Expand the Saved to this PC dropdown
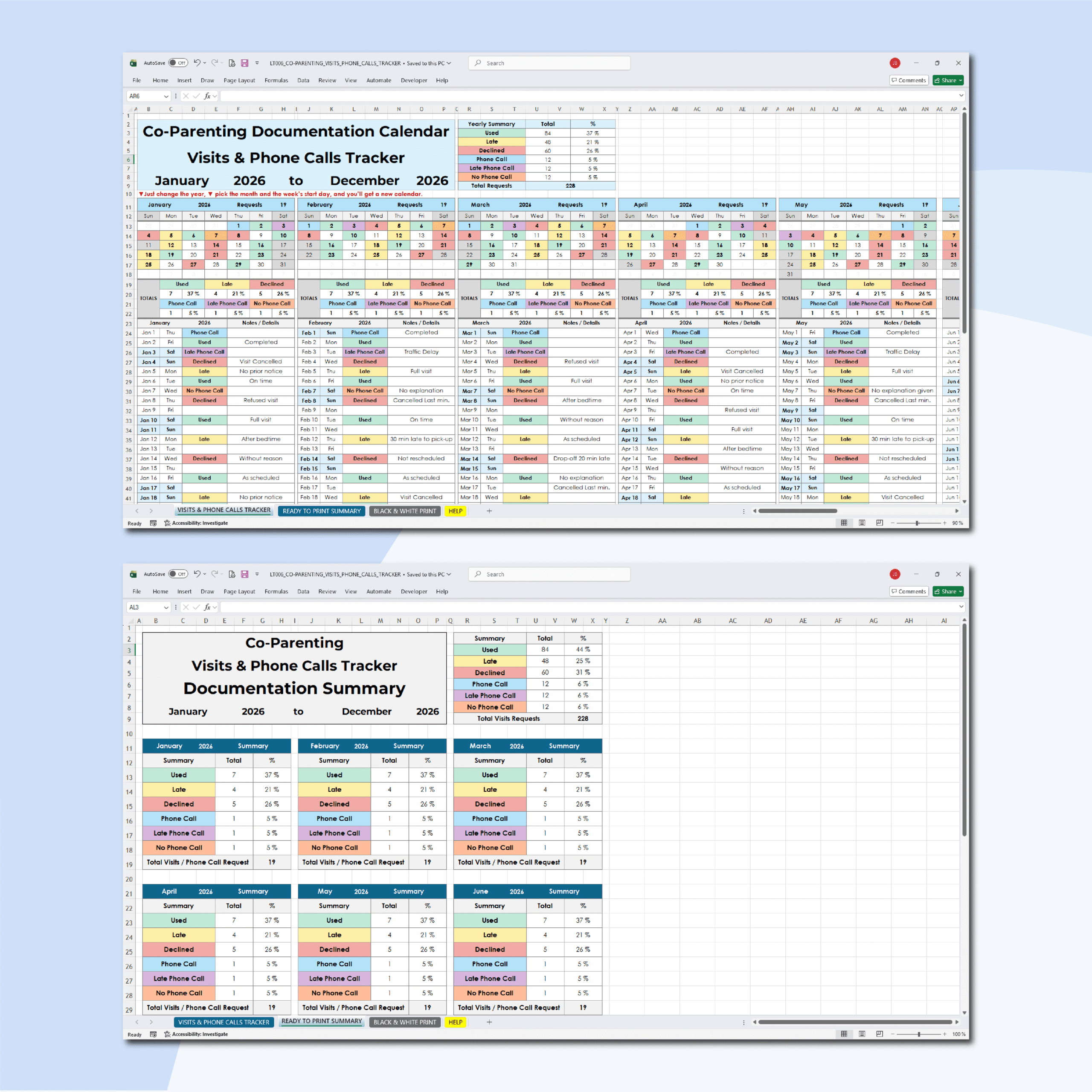 click(448, 63)
